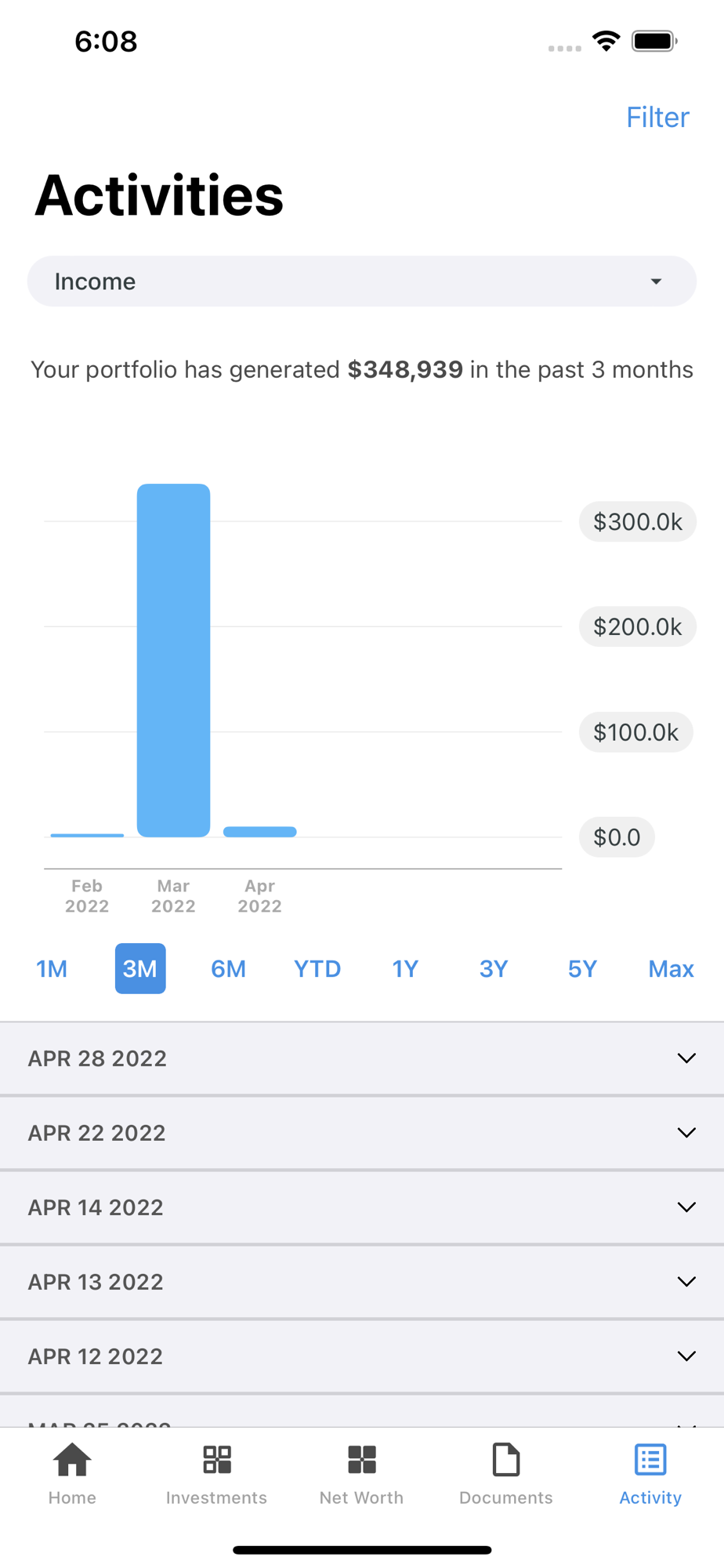Tap the battery status icon

pyautogui.click(x=655, y=41)
